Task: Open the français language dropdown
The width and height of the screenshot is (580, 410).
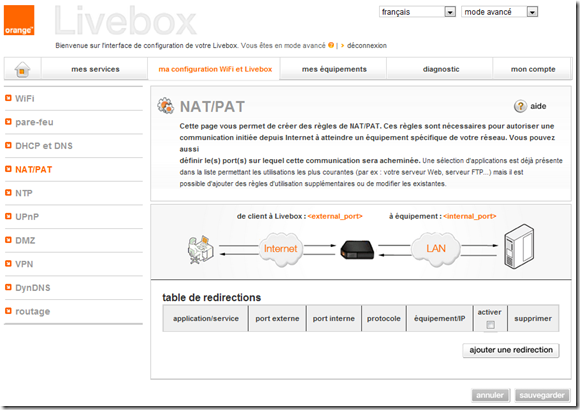Action: 417,12
